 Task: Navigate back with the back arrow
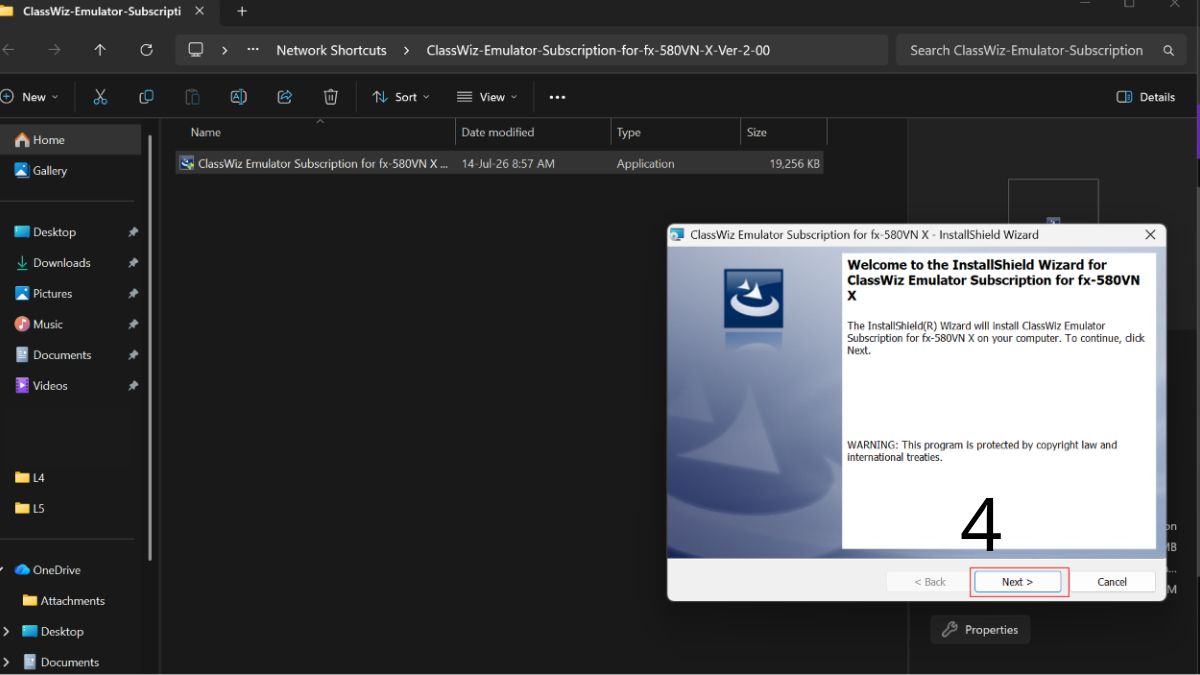[9, 50]
